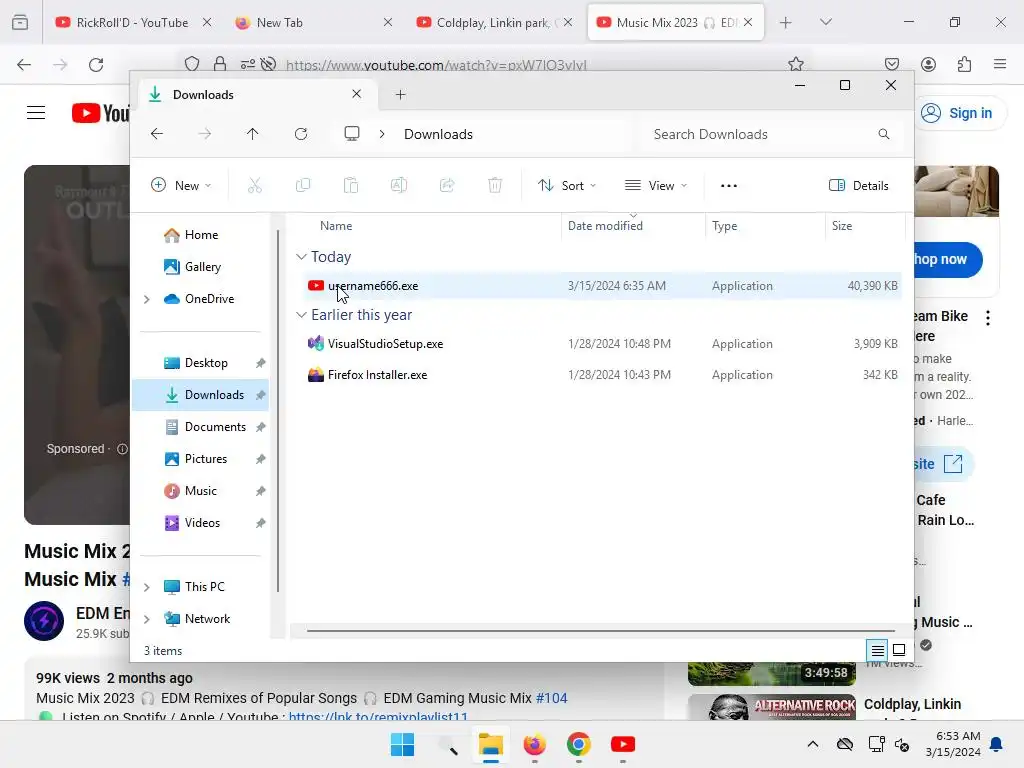
Task: Add a new File Explorer tab
Action: coord(400,95)
